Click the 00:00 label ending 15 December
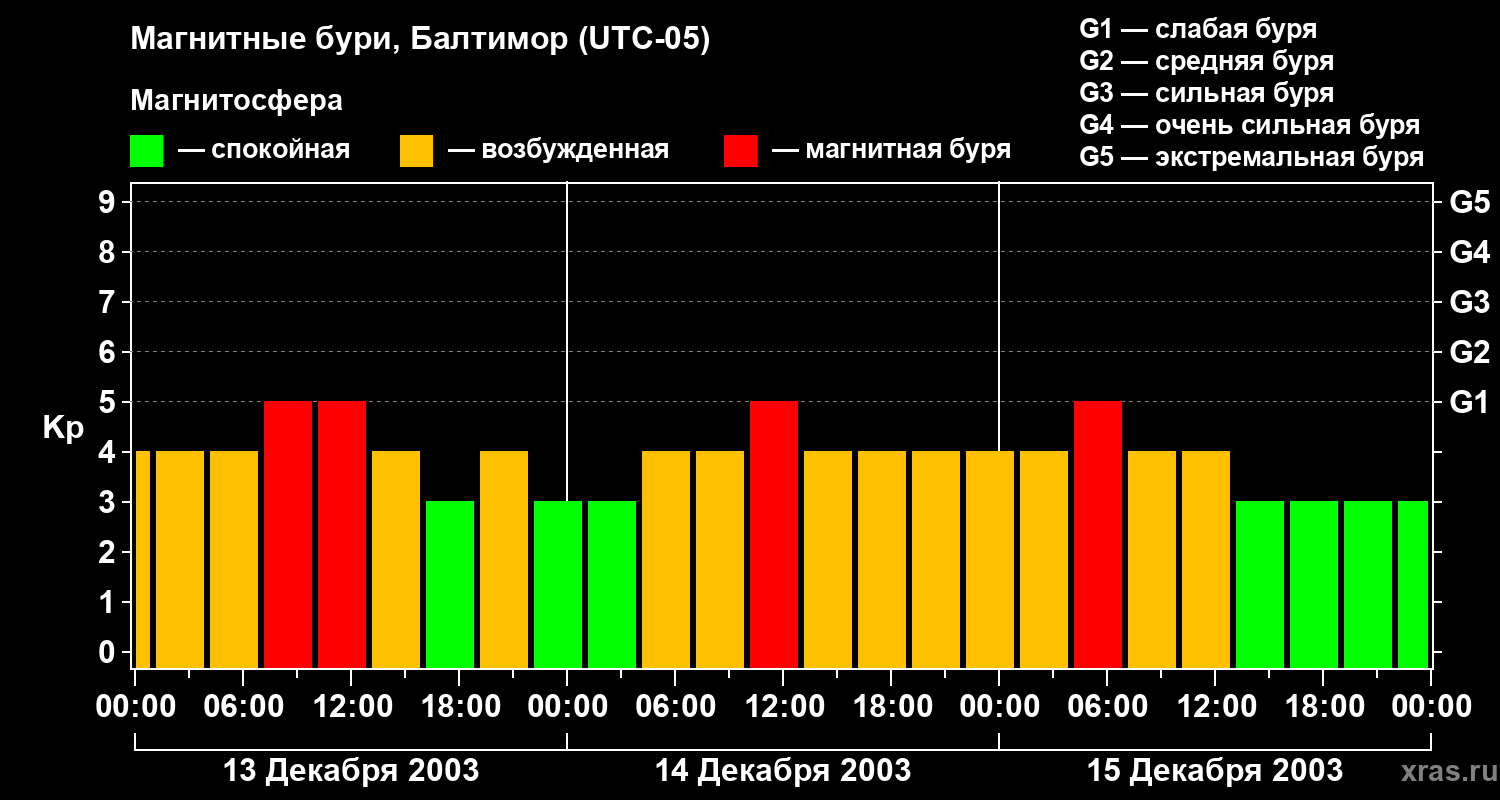 click(x=1431, y=706)
